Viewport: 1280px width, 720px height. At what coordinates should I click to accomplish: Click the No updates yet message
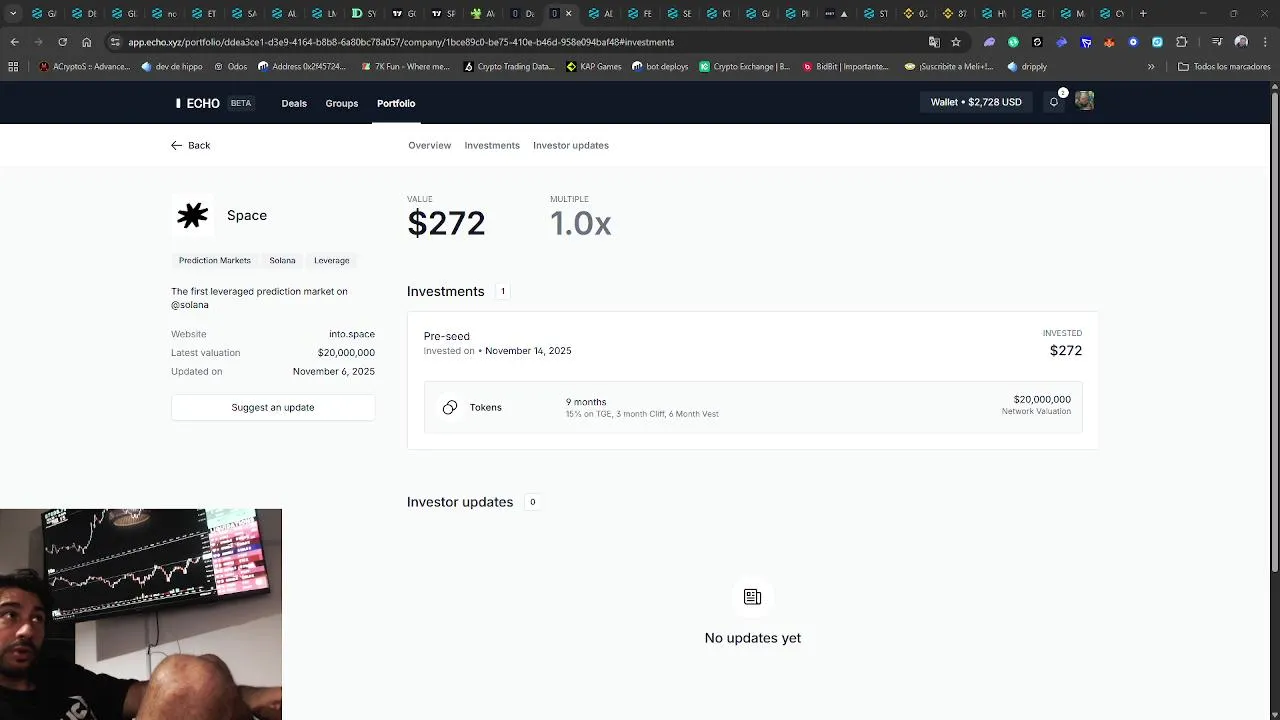click(753, 638)
